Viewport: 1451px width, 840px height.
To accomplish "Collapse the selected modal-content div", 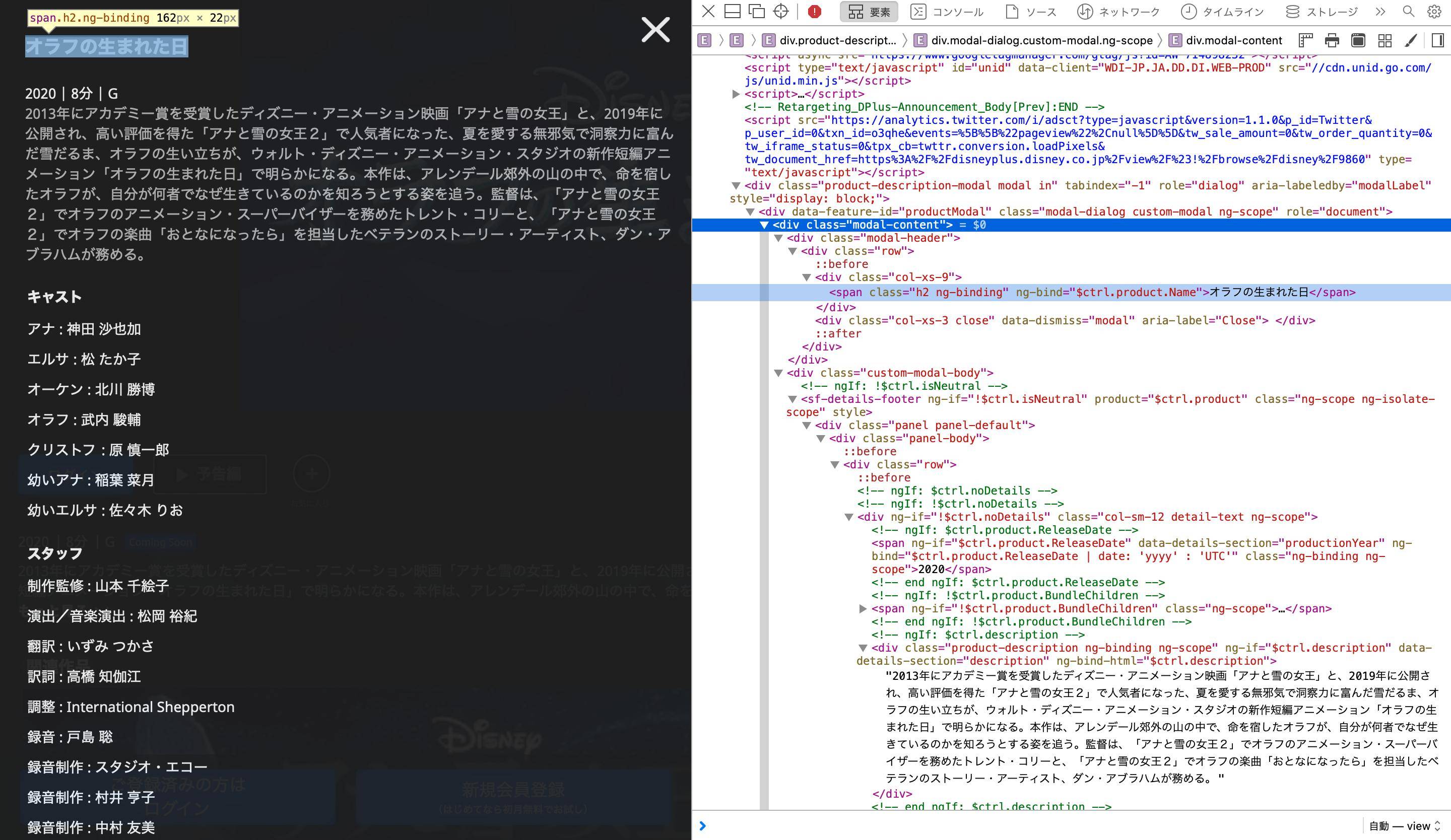I will click(764, 225).
